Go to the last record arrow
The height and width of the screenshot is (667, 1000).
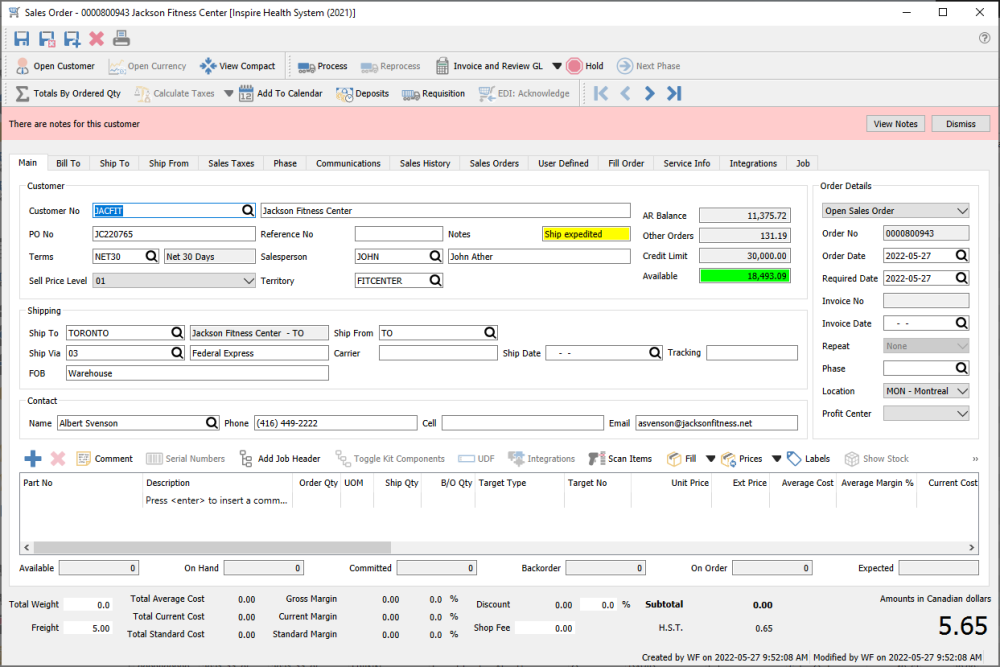click(x=674, y=94)
